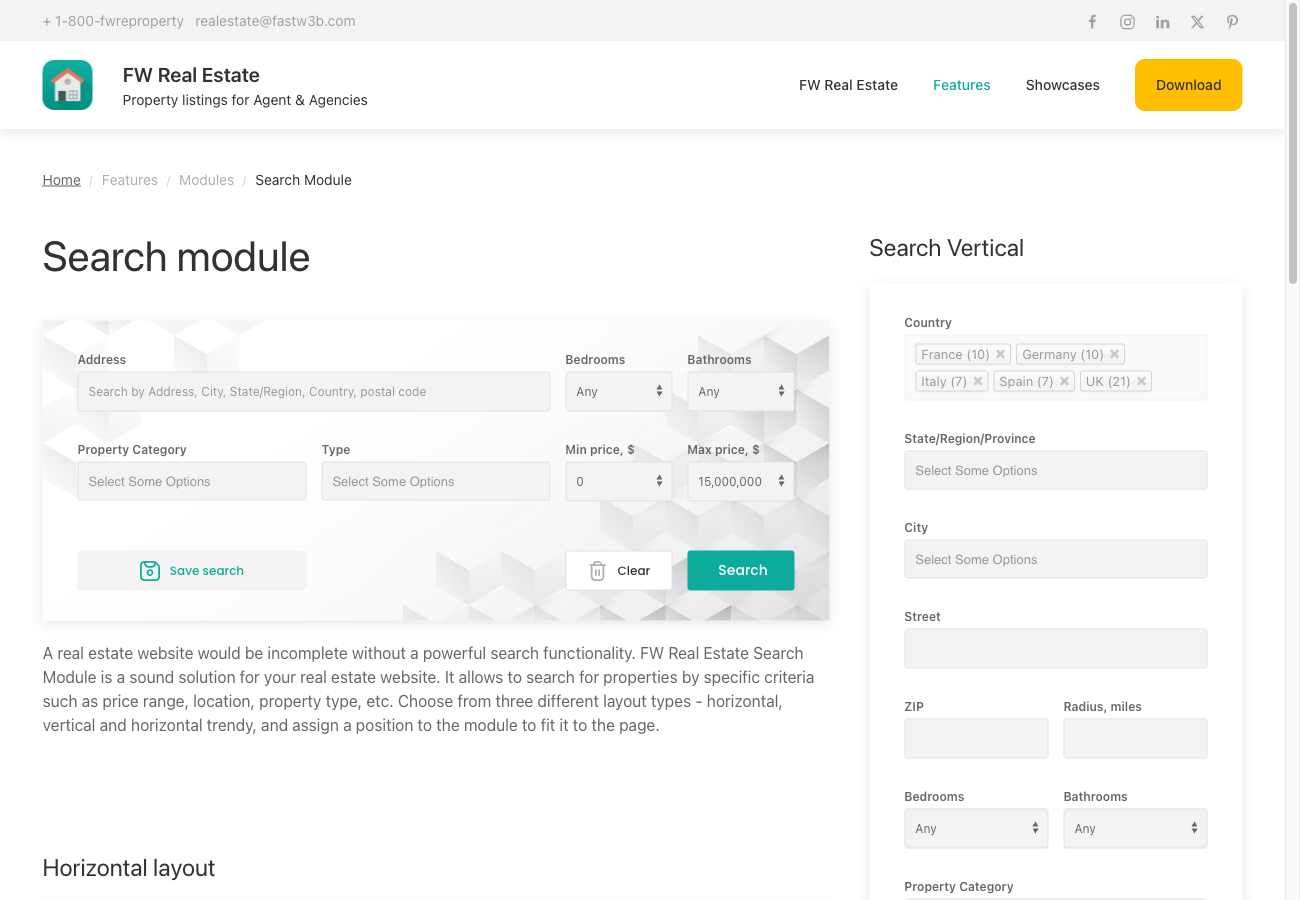Visit the LinkedIn page icon
The image size is (1300, 900).
[1162, 21]
